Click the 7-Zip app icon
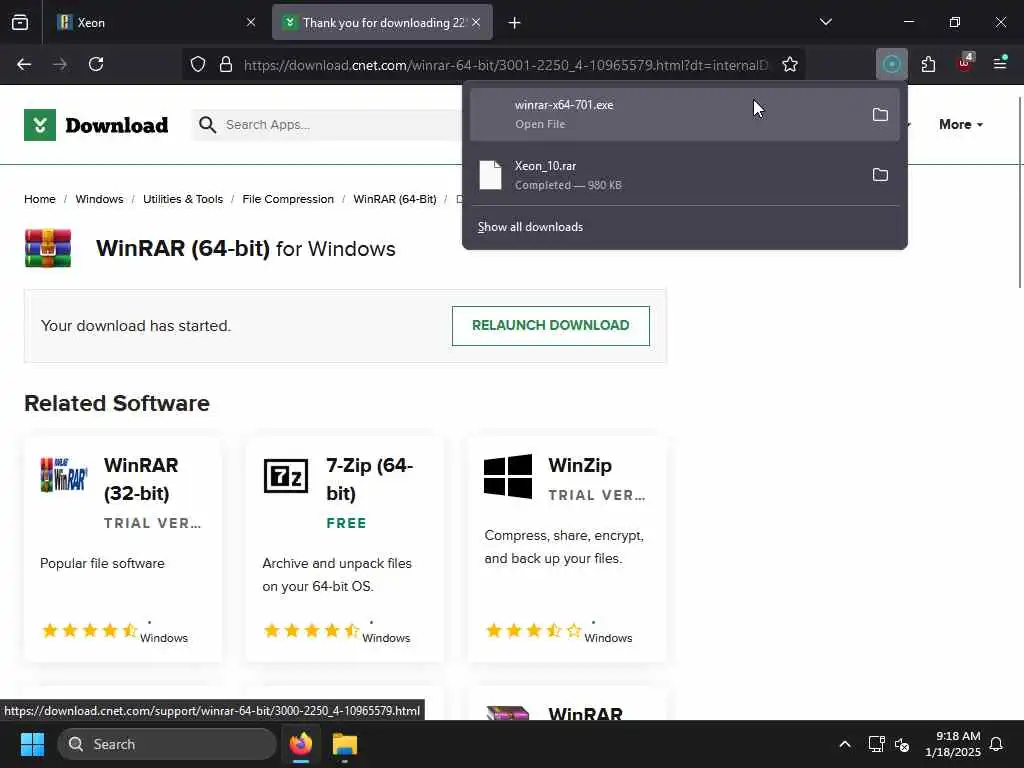Image resolution: width=1024 pixels, height=768 pixels. click(x=285, y=475)
